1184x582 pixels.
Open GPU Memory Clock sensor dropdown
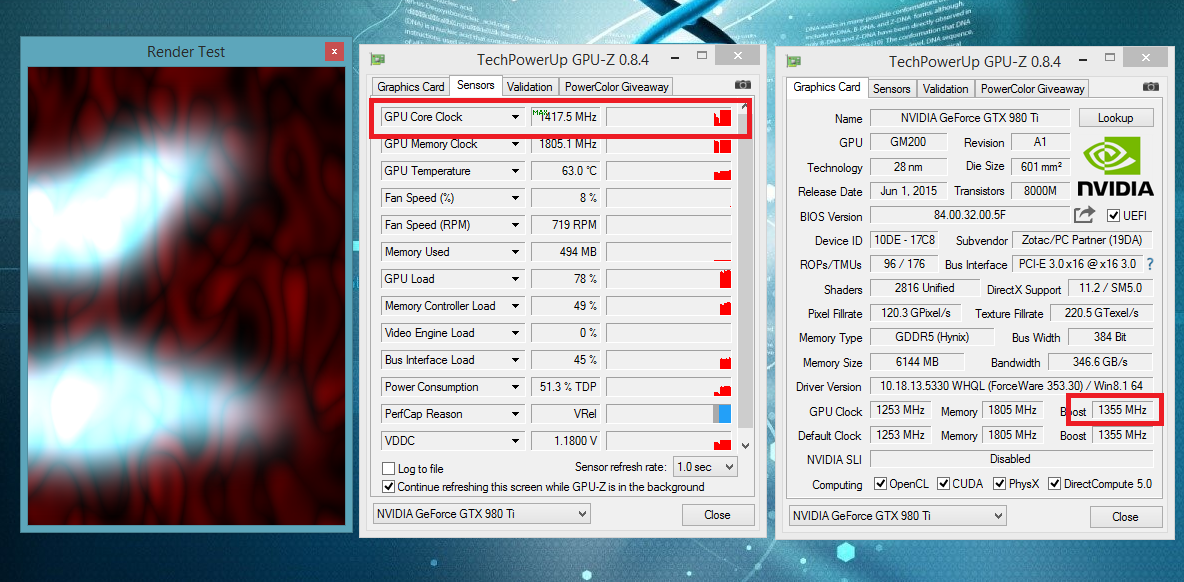tap(516, 144)
